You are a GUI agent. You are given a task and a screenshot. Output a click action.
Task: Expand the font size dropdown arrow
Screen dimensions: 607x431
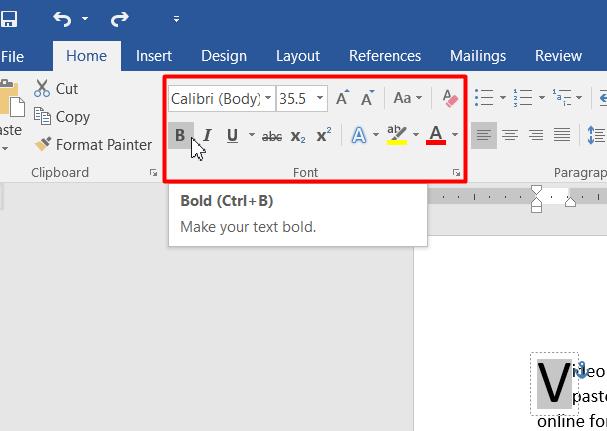click(x=320, y=98)
